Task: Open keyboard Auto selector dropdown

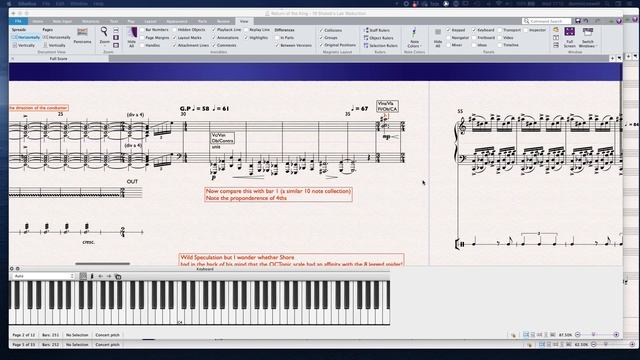Action: click(x=43, y=276)
